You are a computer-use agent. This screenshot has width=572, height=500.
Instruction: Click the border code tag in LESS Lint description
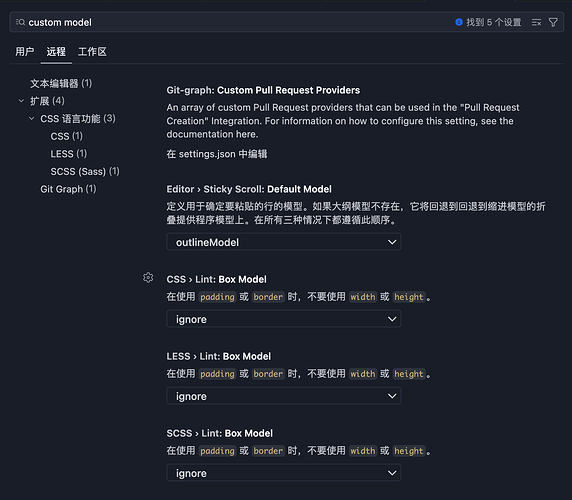(268, 374)
